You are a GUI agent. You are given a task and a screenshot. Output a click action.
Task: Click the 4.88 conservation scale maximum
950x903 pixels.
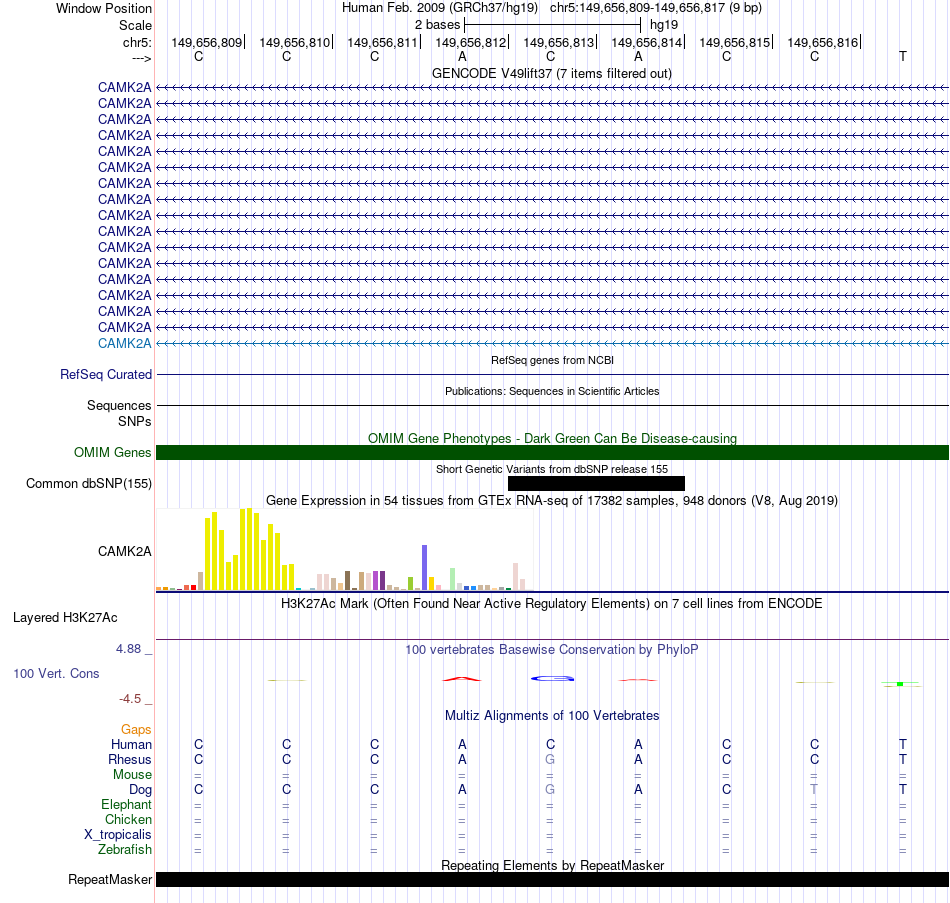tap(128, 649)
